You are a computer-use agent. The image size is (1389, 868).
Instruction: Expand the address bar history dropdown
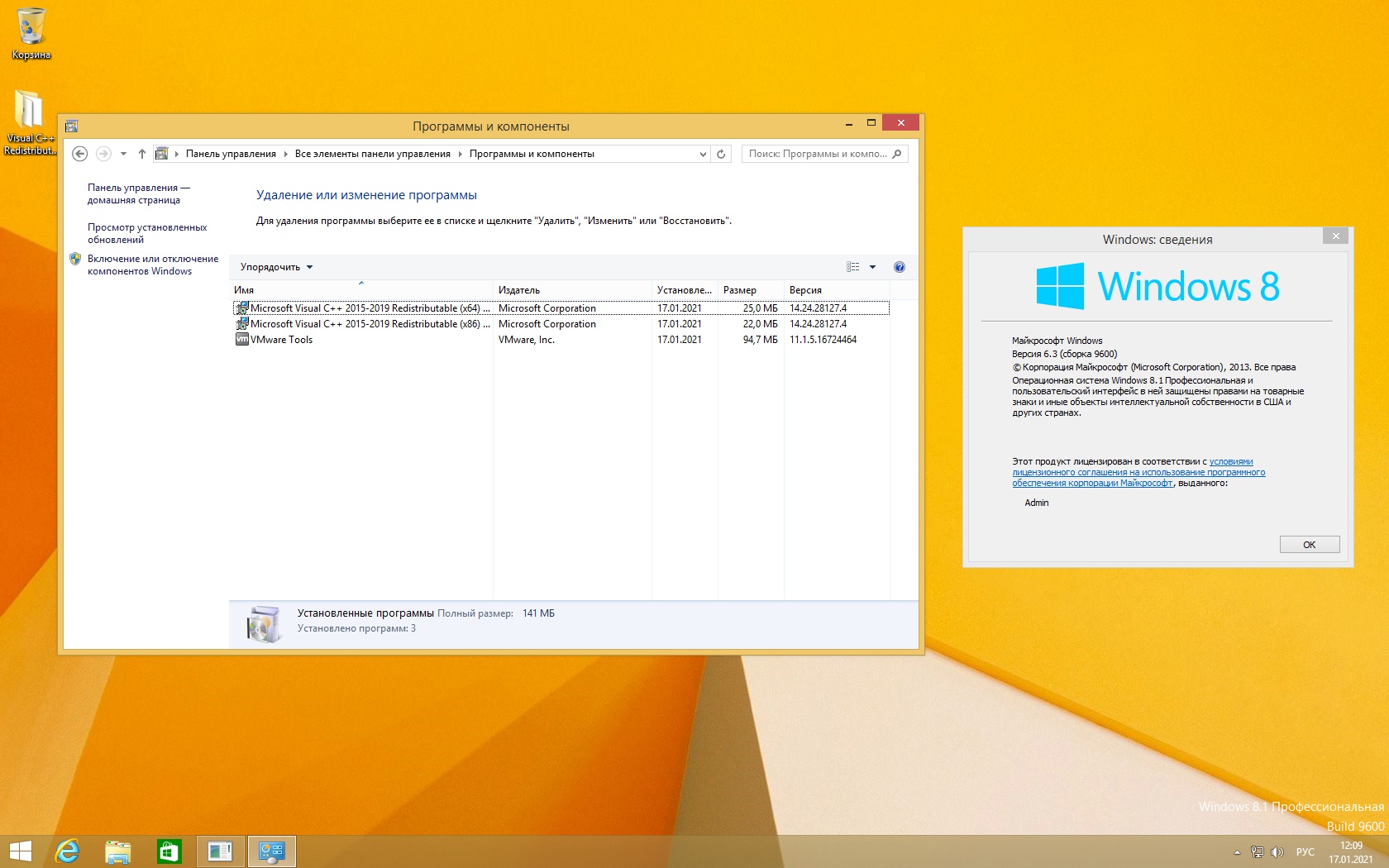[703, 154]
